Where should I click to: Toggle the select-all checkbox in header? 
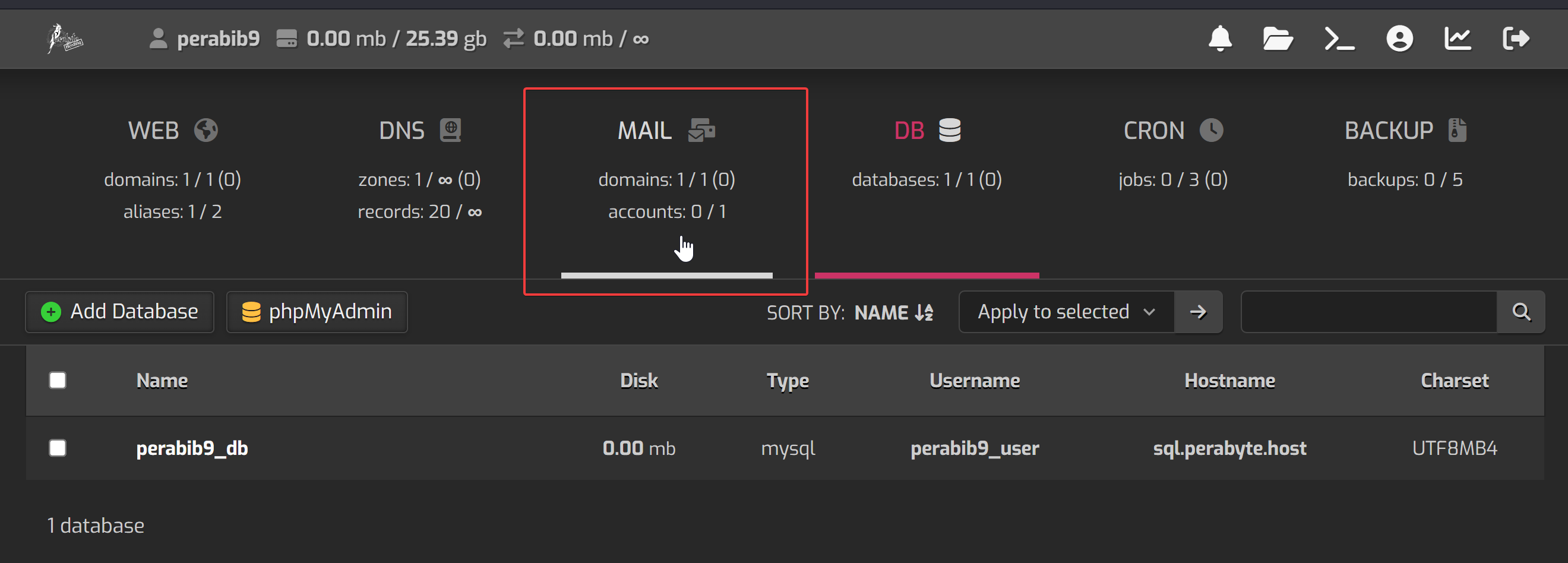[58, 381]
